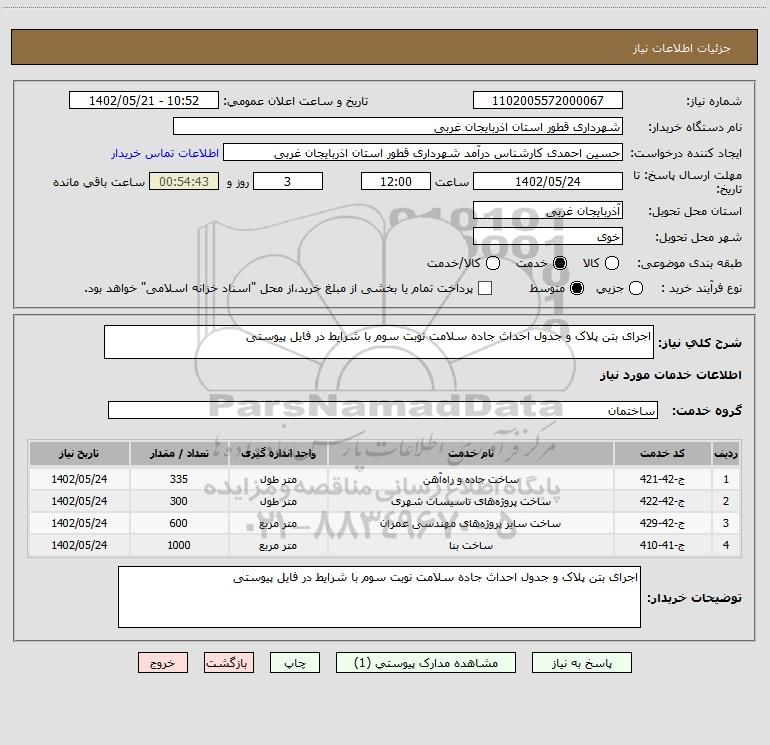Click the خروج exit button
This screenshot has height=745, width=770.
(163, 663)
